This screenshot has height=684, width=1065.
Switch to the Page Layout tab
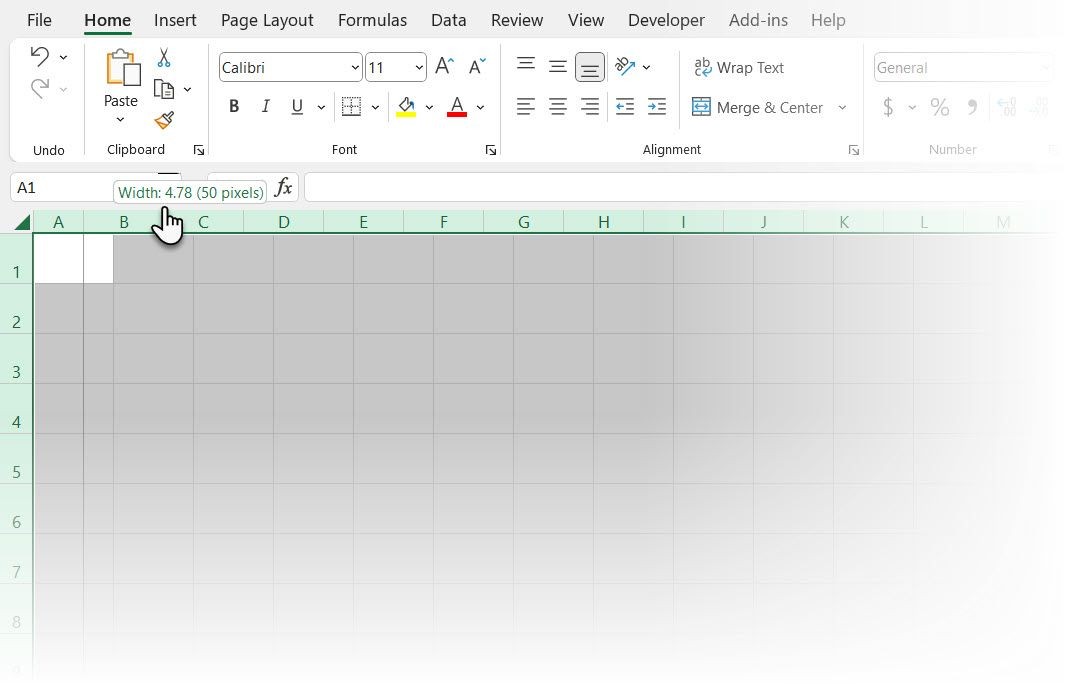pos(267,20)
